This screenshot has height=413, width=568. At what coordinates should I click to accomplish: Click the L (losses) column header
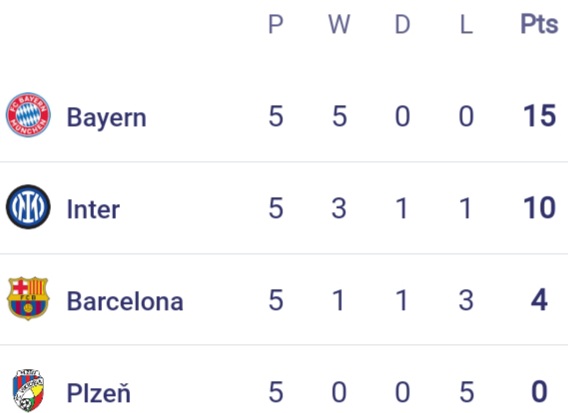coord(466,25)
